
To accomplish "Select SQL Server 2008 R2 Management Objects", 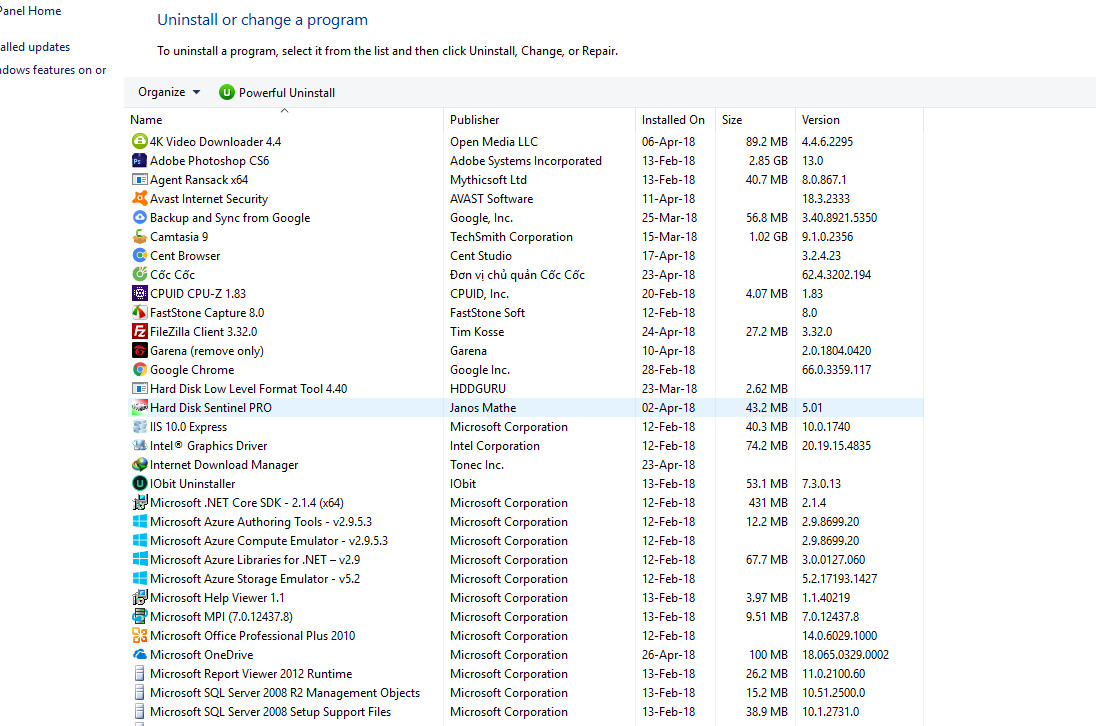I will tap(524, 692).
